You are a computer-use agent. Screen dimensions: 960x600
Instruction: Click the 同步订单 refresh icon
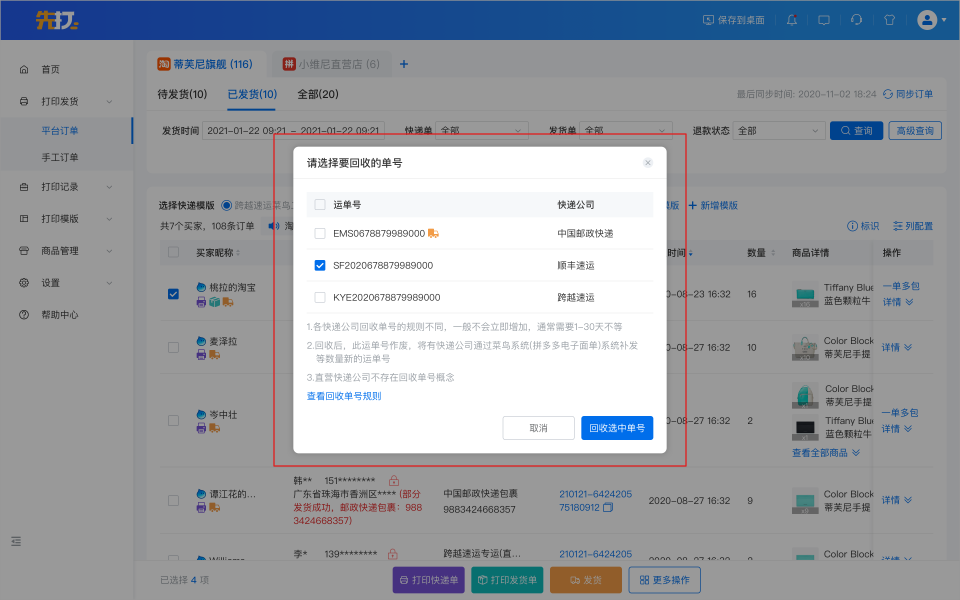(x=887, y=94)
